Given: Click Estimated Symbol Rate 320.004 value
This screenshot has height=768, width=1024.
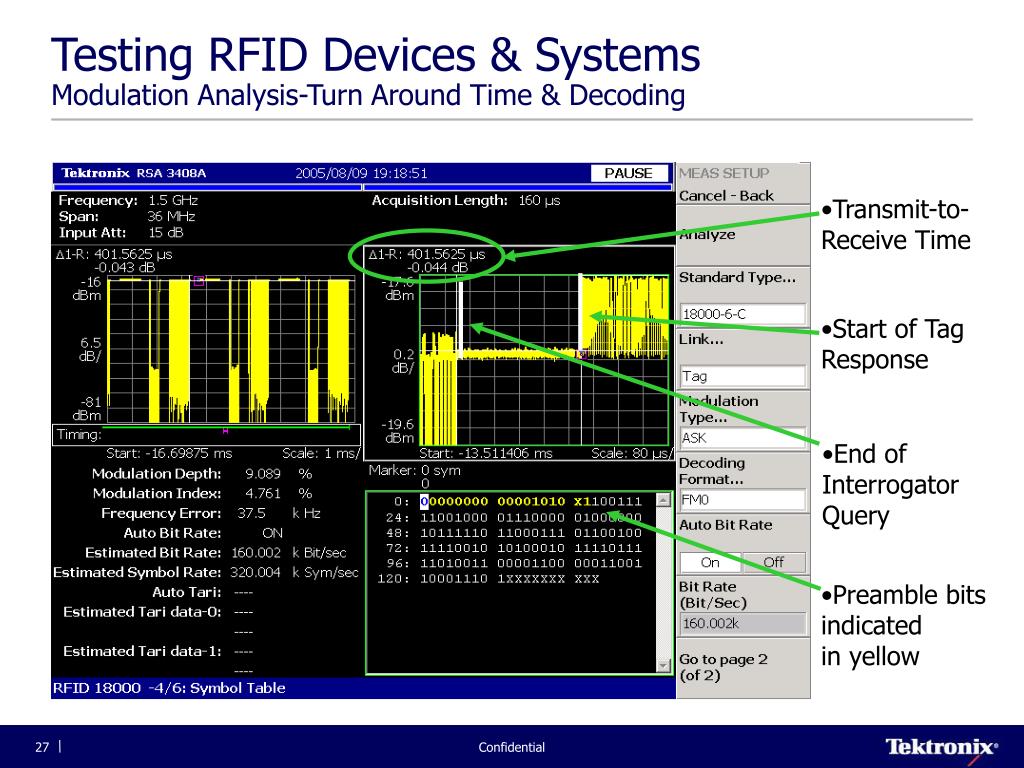Looking at the screenshot, I should (x=255, y=572).
